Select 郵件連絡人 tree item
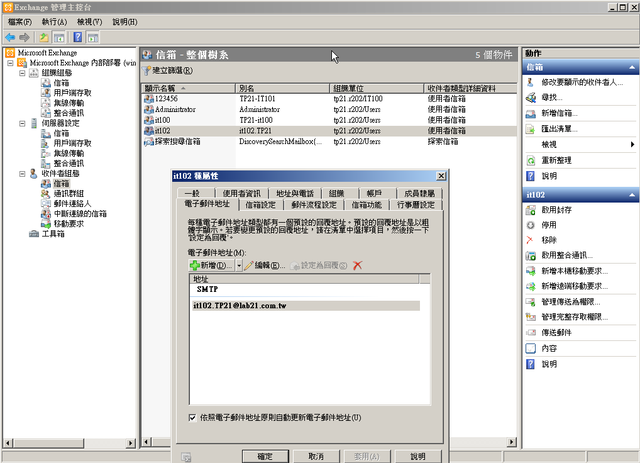Screen dimensions: 640x463 tap(72, 204)
